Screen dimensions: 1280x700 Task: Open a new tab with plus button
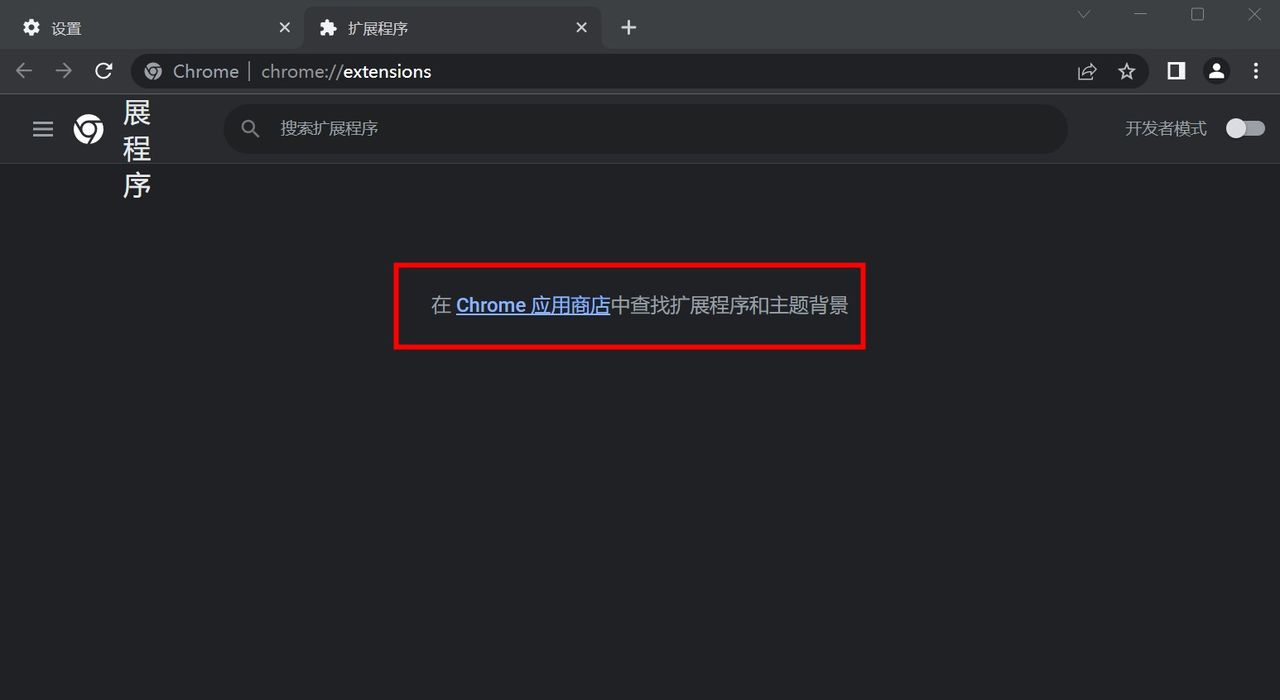[x=628, y=28]
